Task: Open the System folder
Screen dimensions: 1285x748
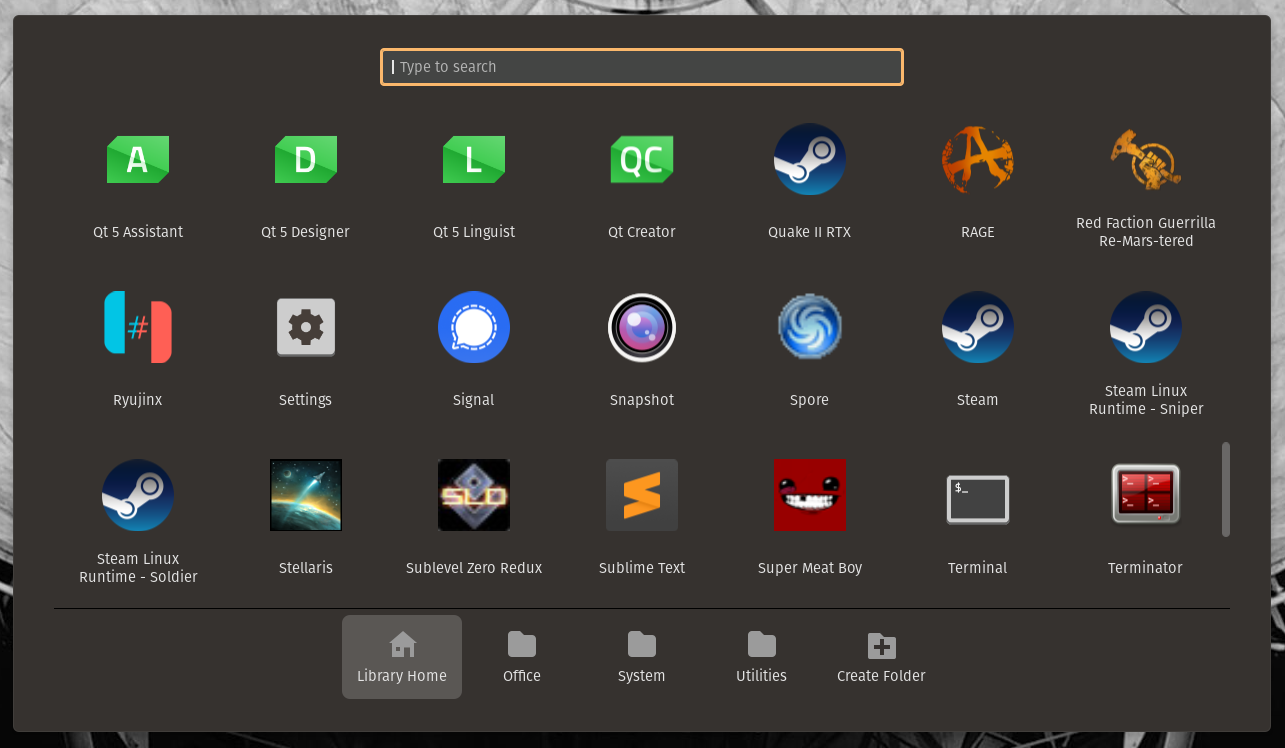Action: pyautogui.click(x=642, y=657)
